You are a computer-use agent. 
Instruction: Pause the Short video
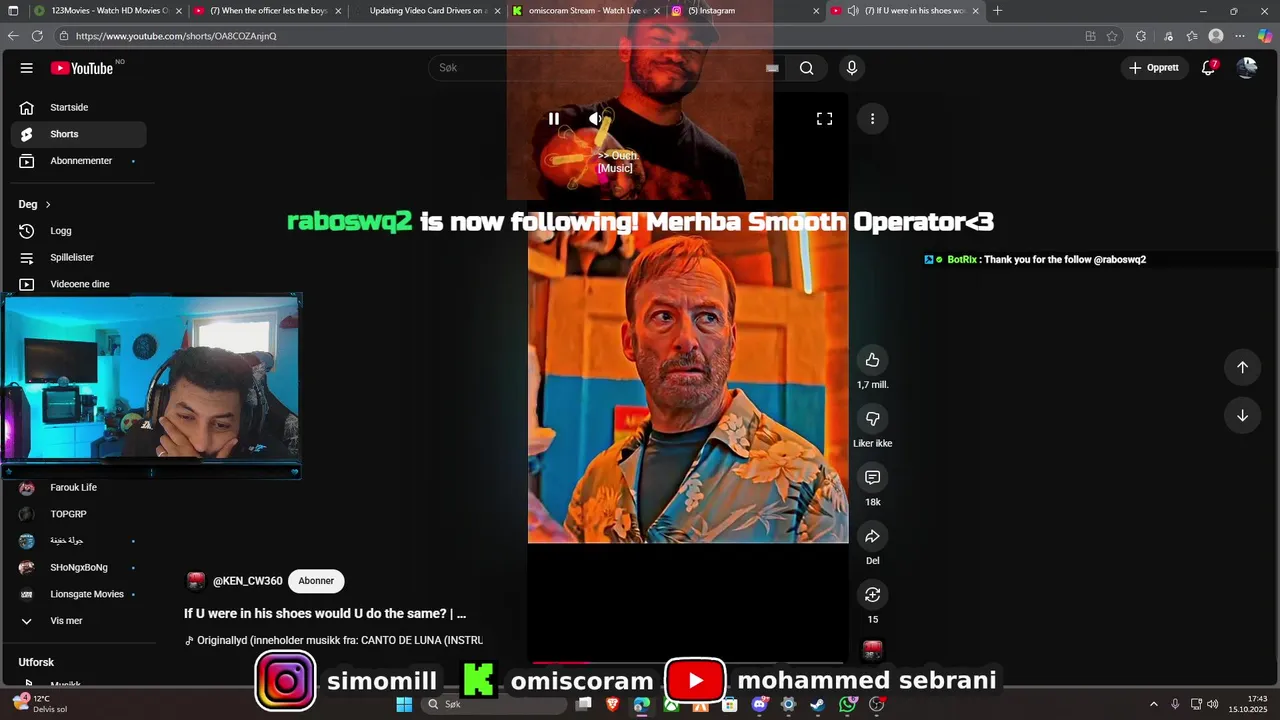point(553,119)
